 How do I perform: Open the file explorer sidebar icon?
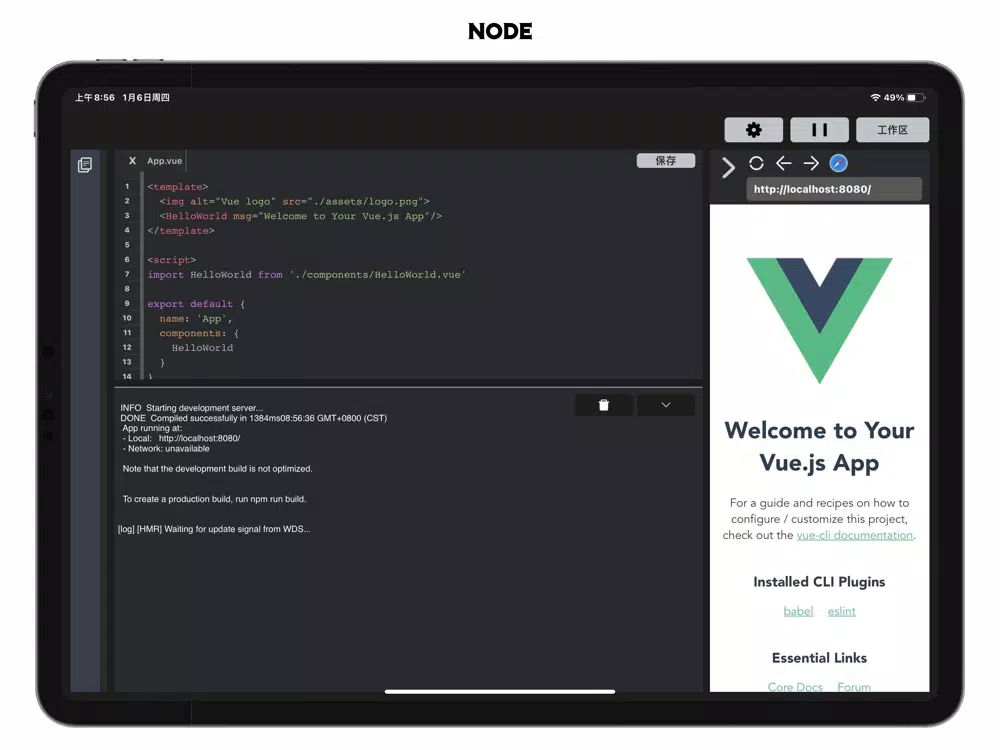coord(85,165)
